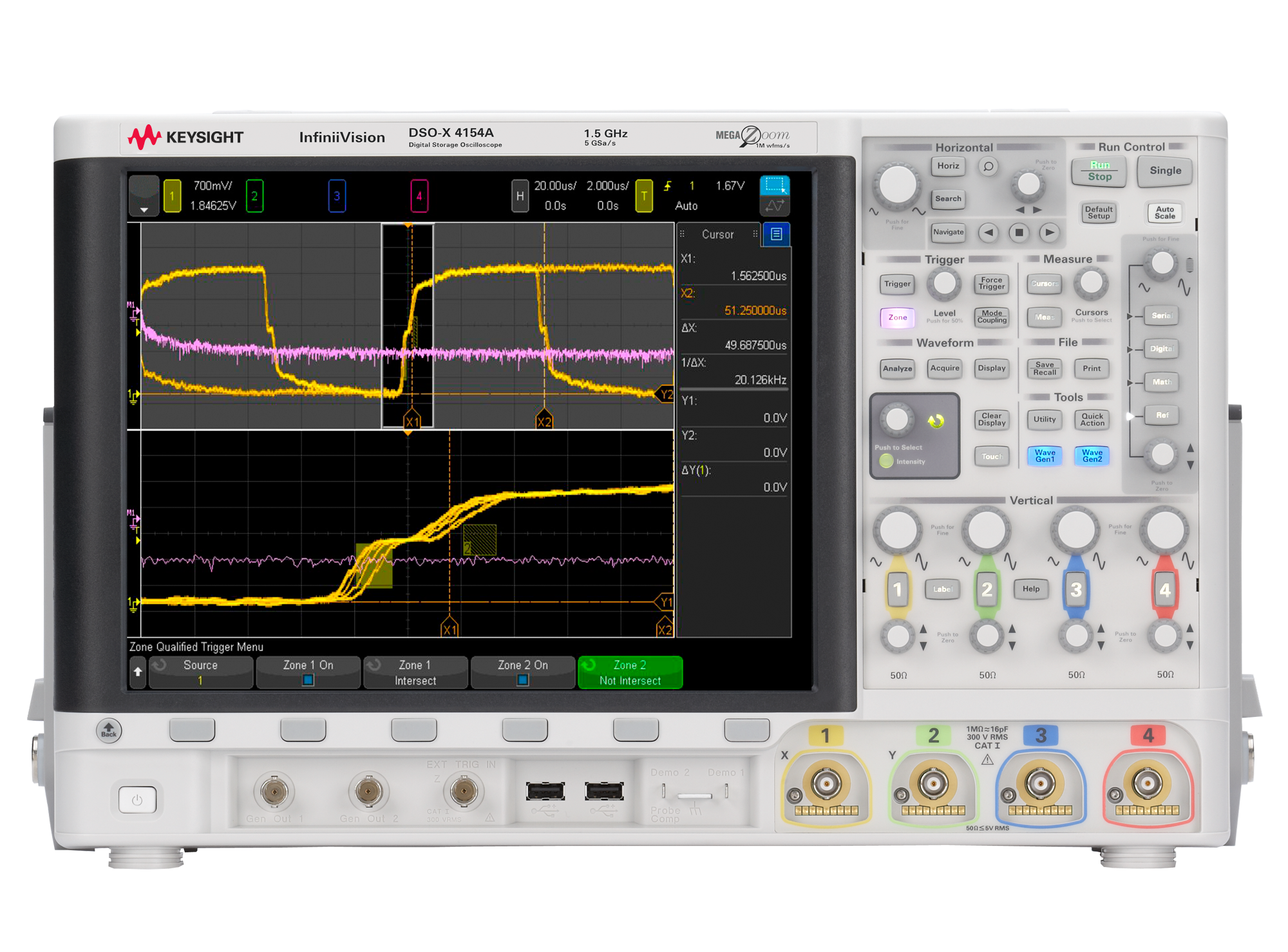Screen dimensions: 1288x952
Task: Tap the Navigate stop square button
Action: 1019,233
